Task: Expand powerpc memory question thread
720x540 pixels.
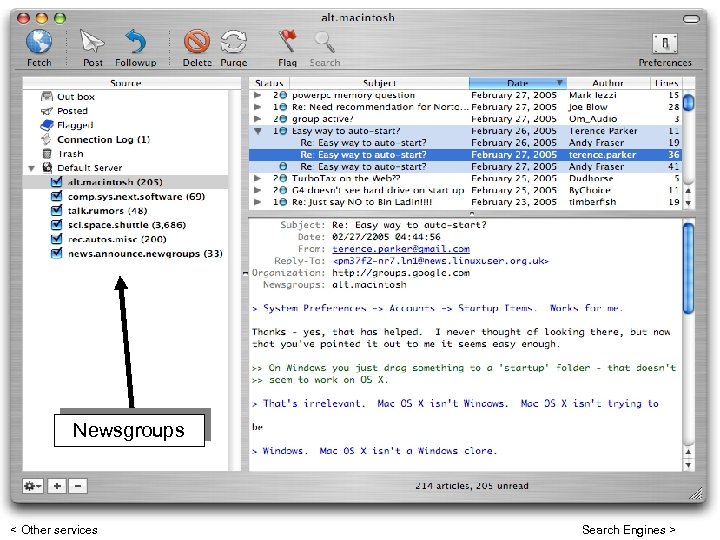Action: click(x=258, y=95)
